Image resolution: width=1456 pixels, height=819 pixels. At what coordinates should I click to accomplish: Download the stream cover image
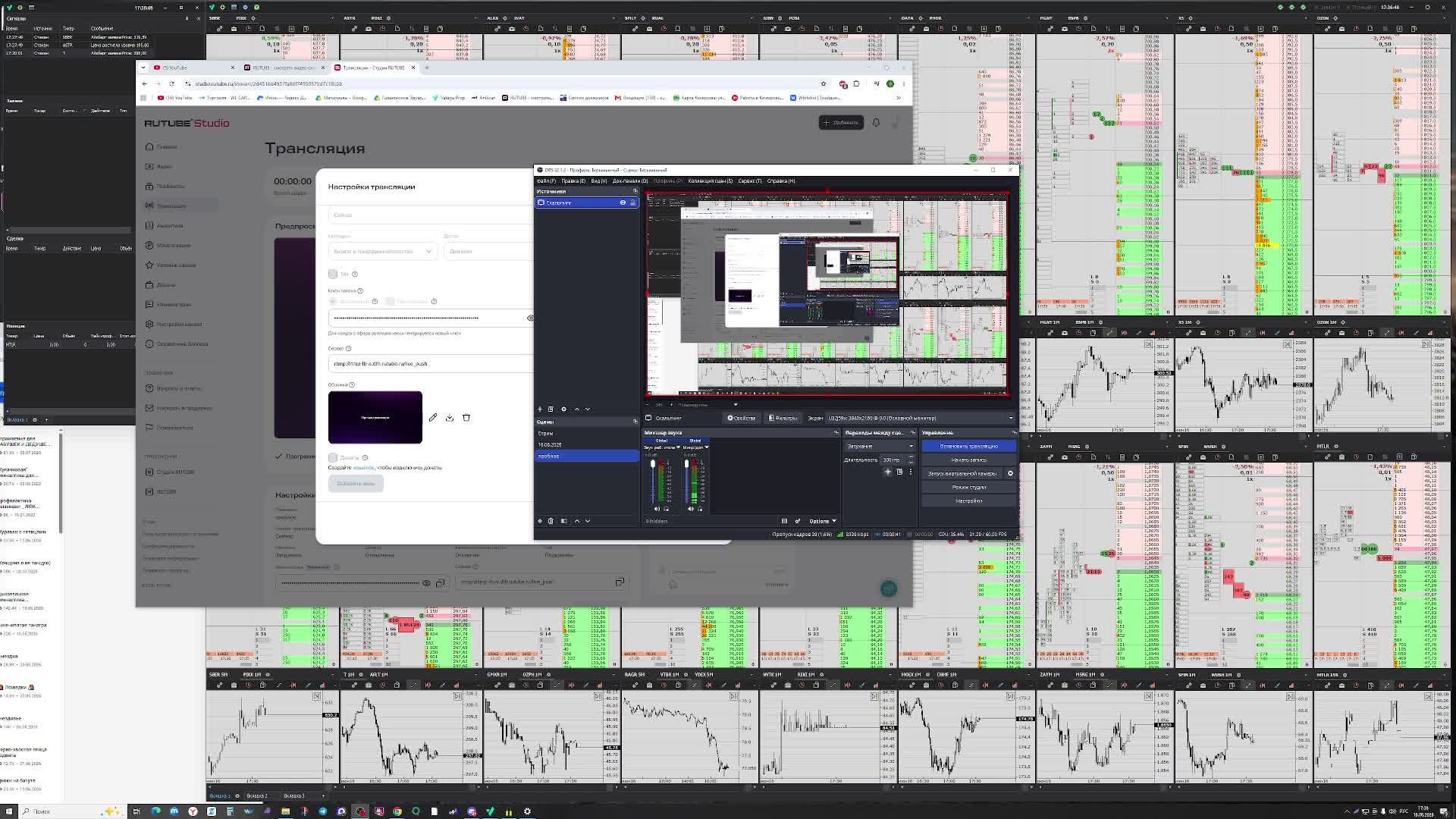click(450, 417)
